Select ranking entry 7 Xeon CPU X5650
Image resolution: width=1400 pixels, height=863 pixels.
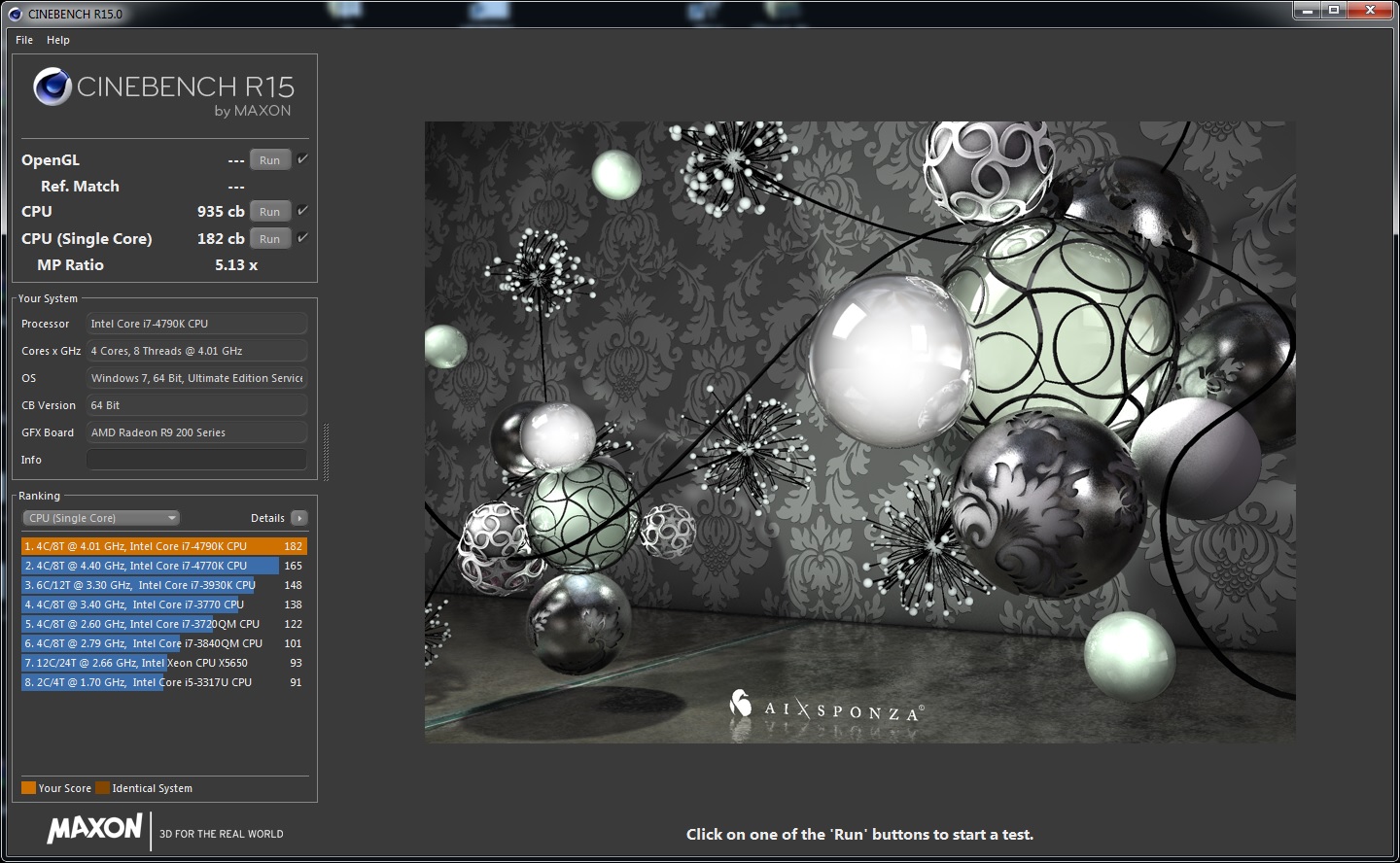click(164, 663)
